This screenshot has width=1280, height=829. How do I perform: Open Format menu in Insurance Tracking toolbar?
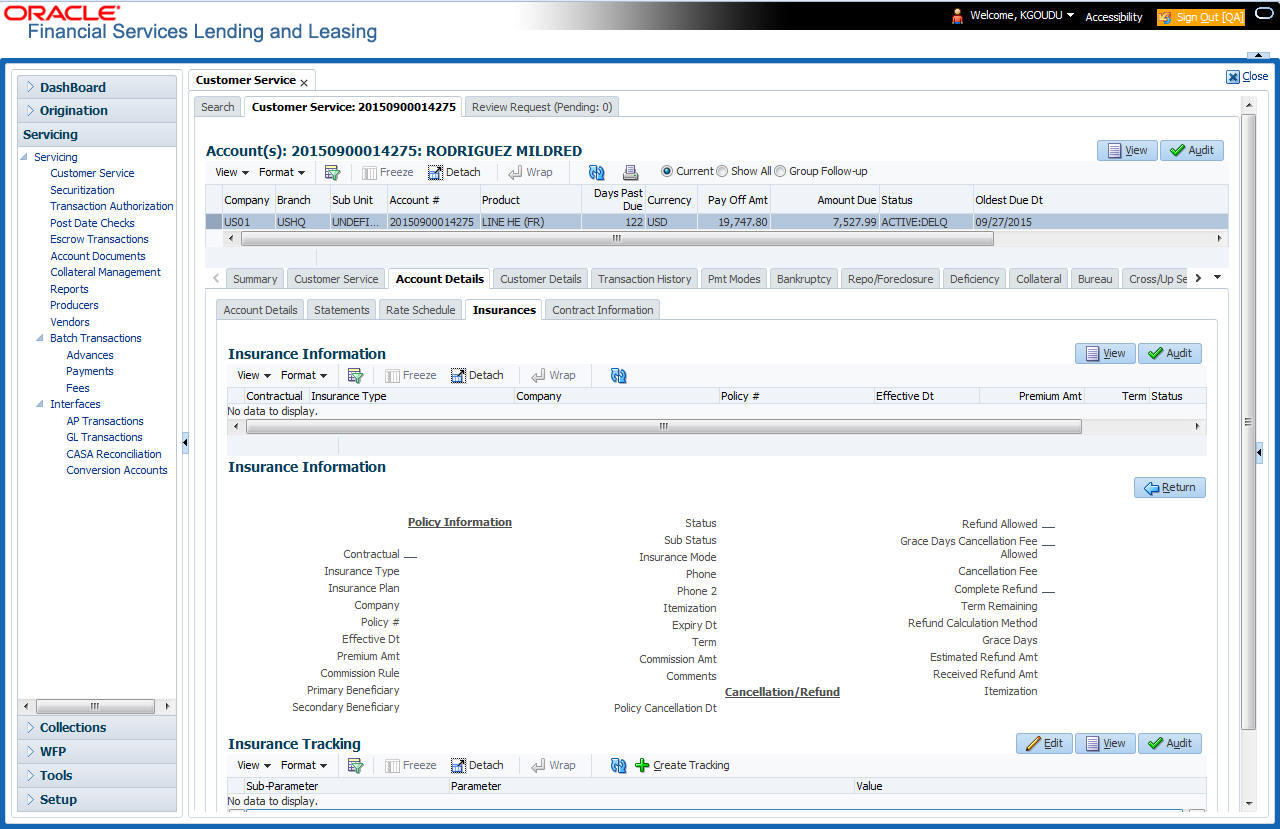[304, 765]
